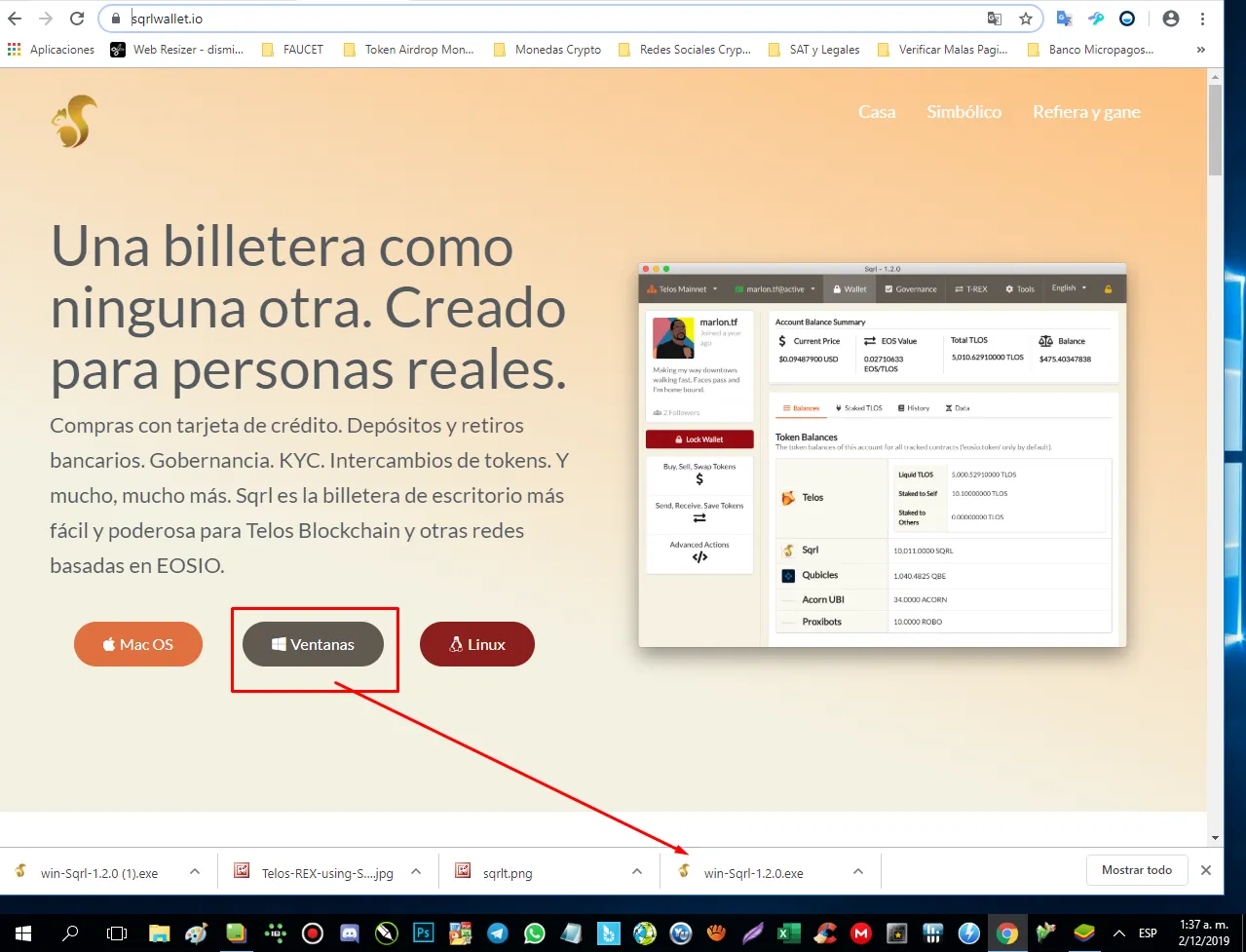Bookmark this page with the star icon

tap(1026, 19)
